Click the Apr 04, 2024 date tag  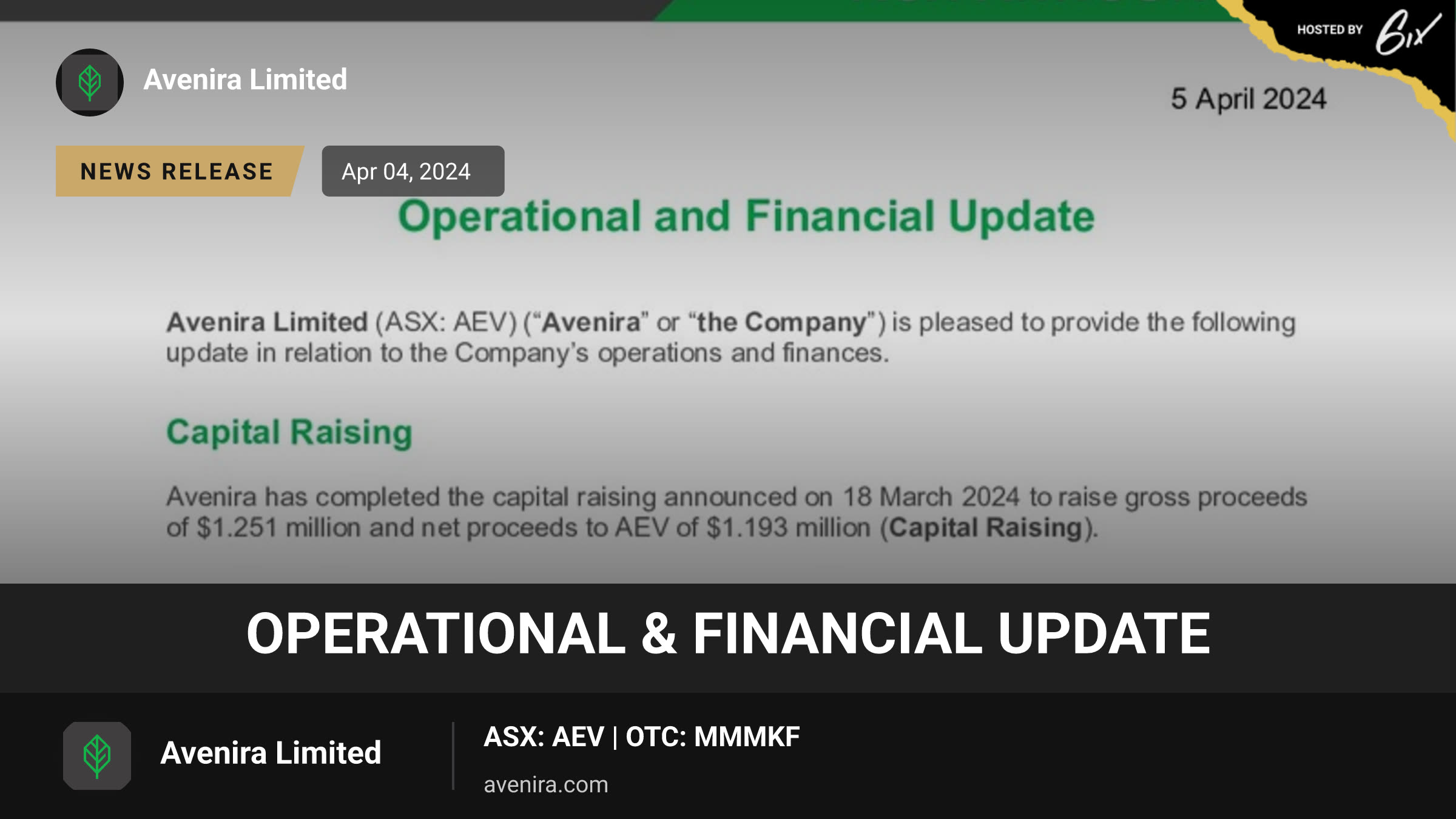[x=413, y=171]
